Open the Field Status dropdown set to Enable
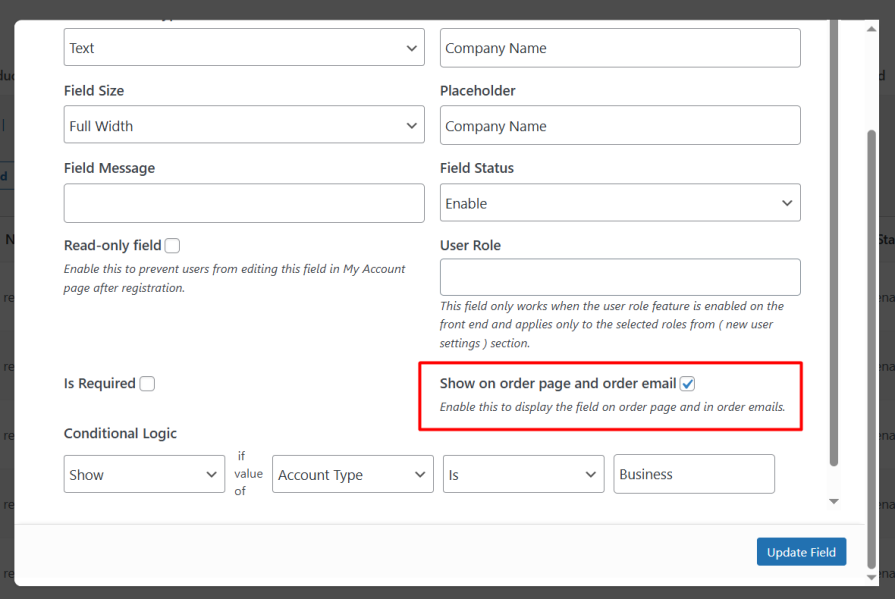 [619, 202]
